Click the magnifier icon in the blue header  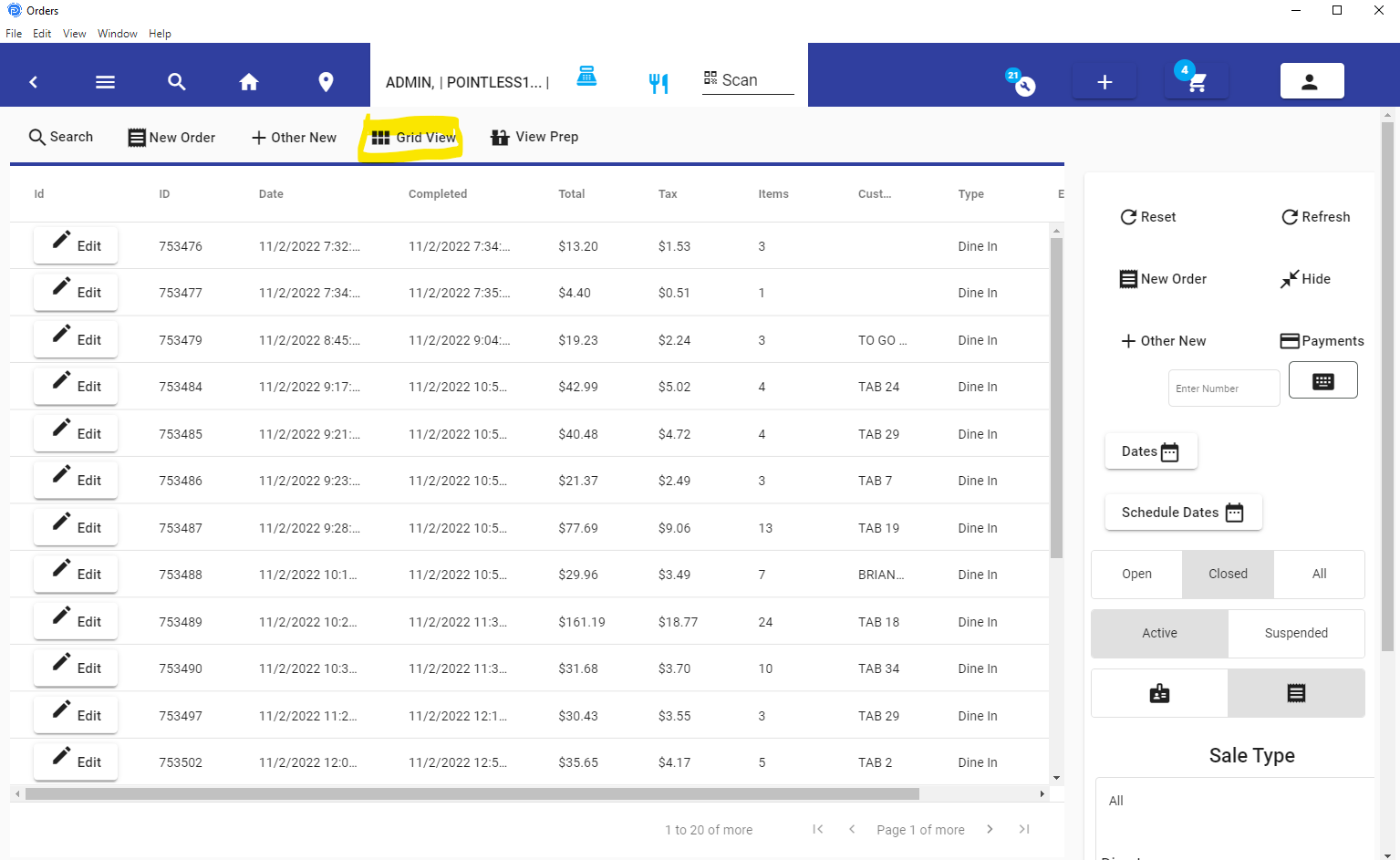[177, 82]
